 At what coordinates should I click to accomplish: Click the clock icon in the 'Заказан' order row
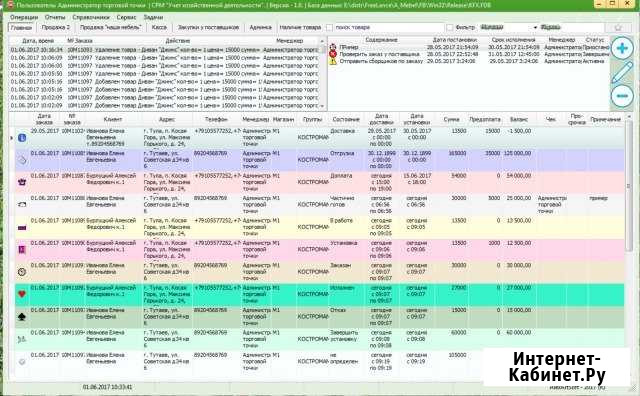[x=22, y=271]
